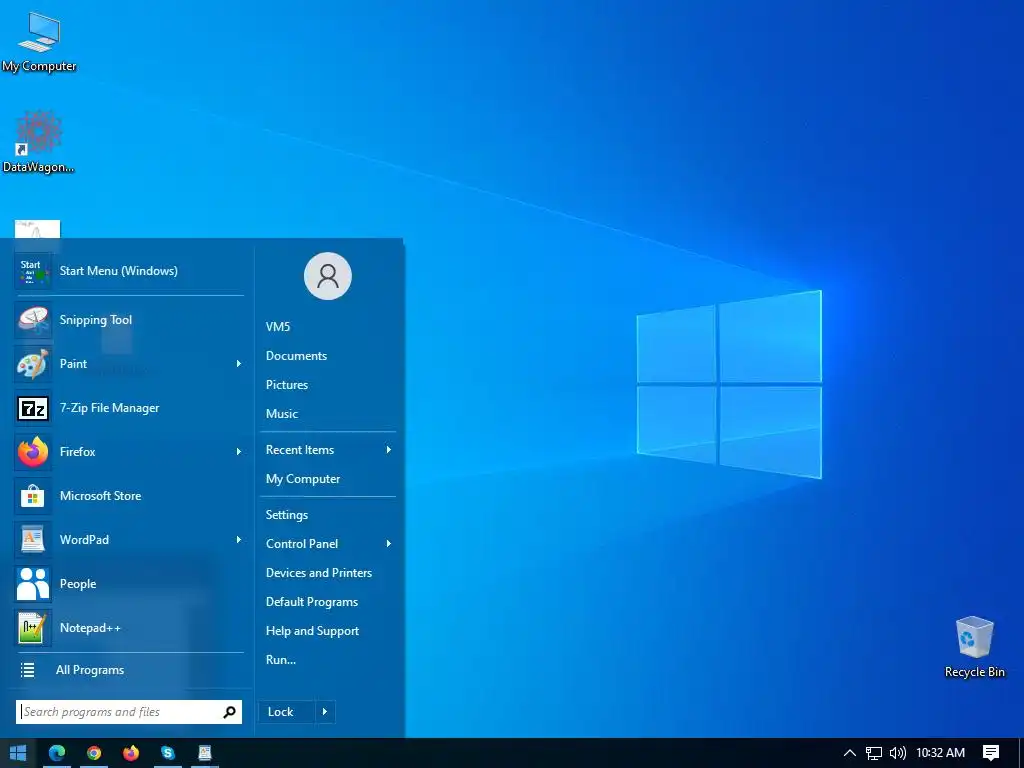Screen dimensions: 1024x768
Task: Launch WordPad from its document icon
Action: click(33, 540)
